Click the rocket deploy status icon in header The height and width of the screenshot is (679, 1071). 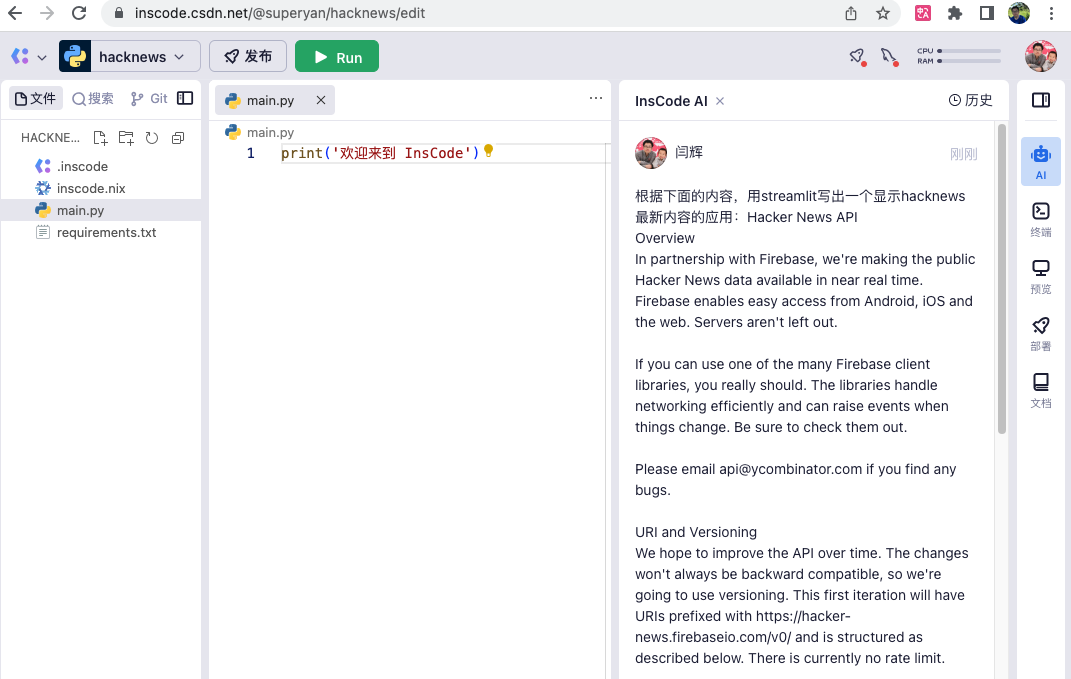click(x=857, y=57)
